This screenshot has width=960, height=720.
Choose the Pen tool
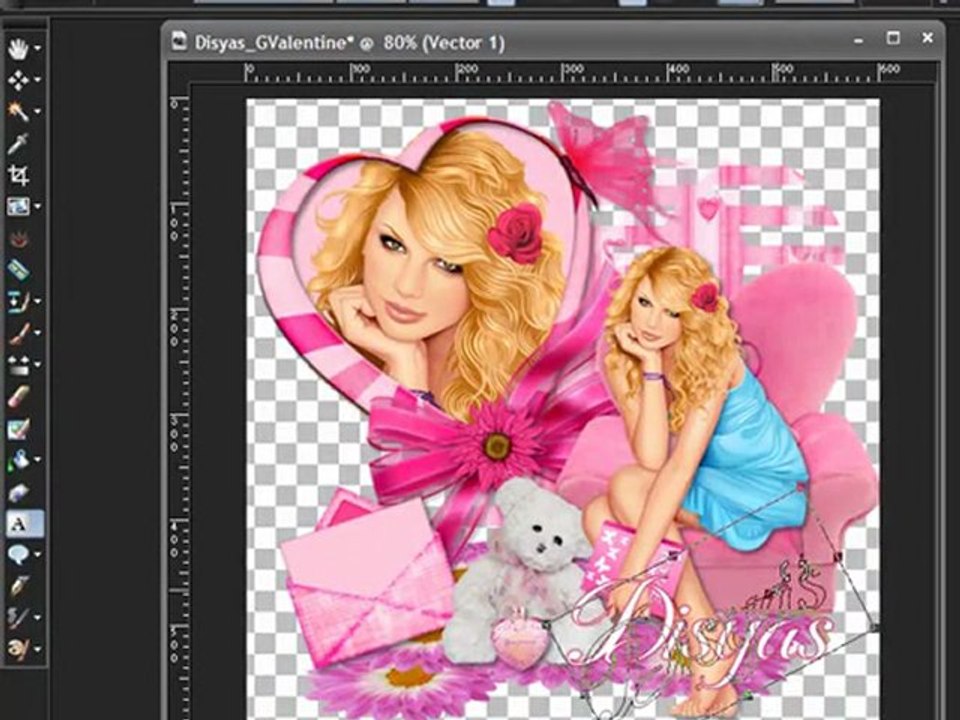coord(18,586)
